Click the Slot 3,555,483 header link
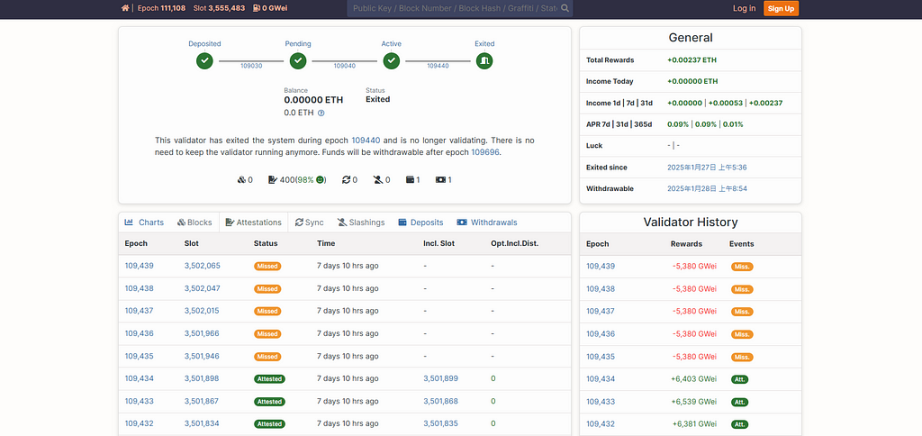This screenshot has height=436, width=922. coord(219,8)
